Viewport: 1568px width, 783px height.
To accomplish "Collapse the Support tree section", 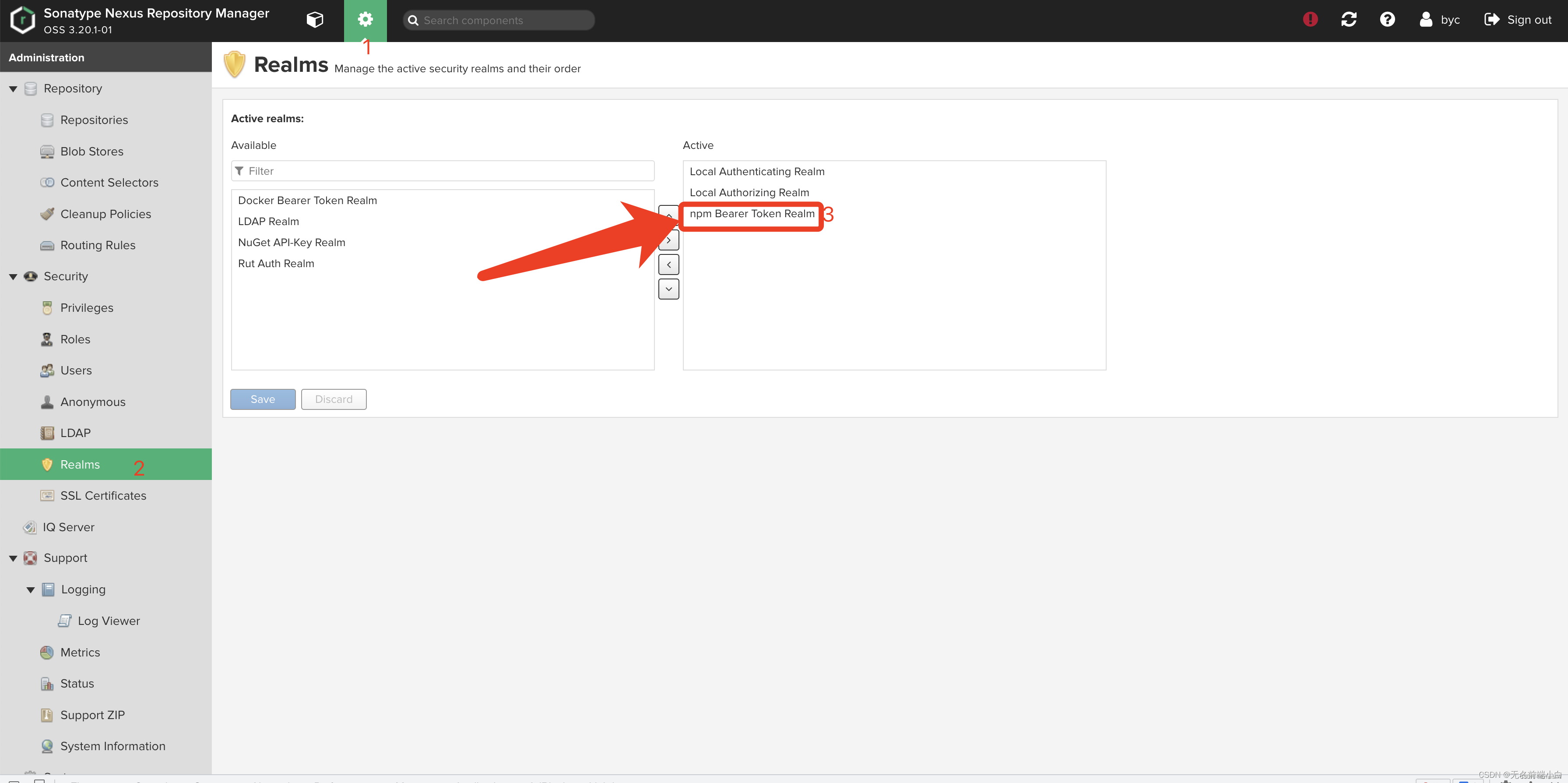I will tap(13, 558).
